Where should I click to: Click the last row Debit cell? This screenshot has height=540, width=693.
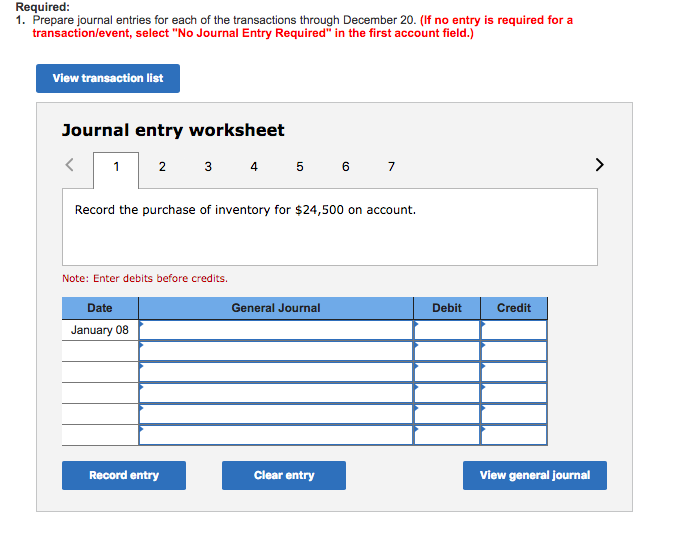tap(447, 435)
